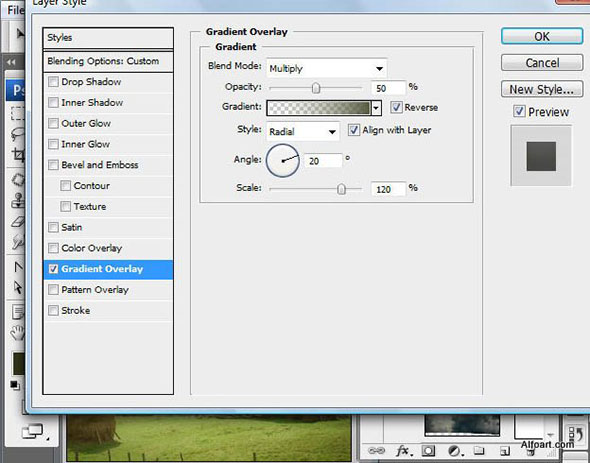Open the Blend Mode dropdown

[326, 68]
